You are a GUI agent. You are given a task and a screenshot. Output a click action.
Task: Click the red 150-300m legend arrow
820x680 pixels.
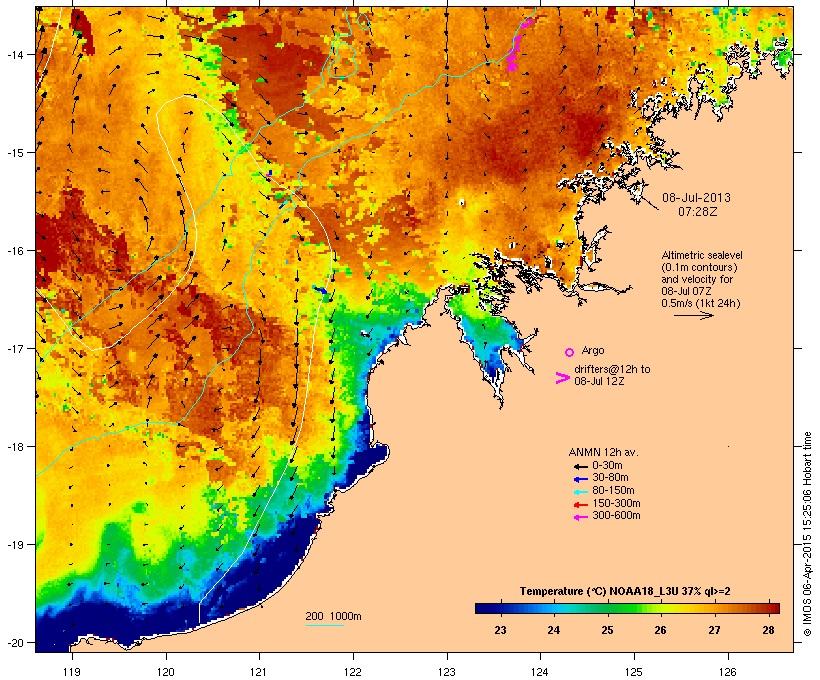pyautogui.click(x=580, y=505)
